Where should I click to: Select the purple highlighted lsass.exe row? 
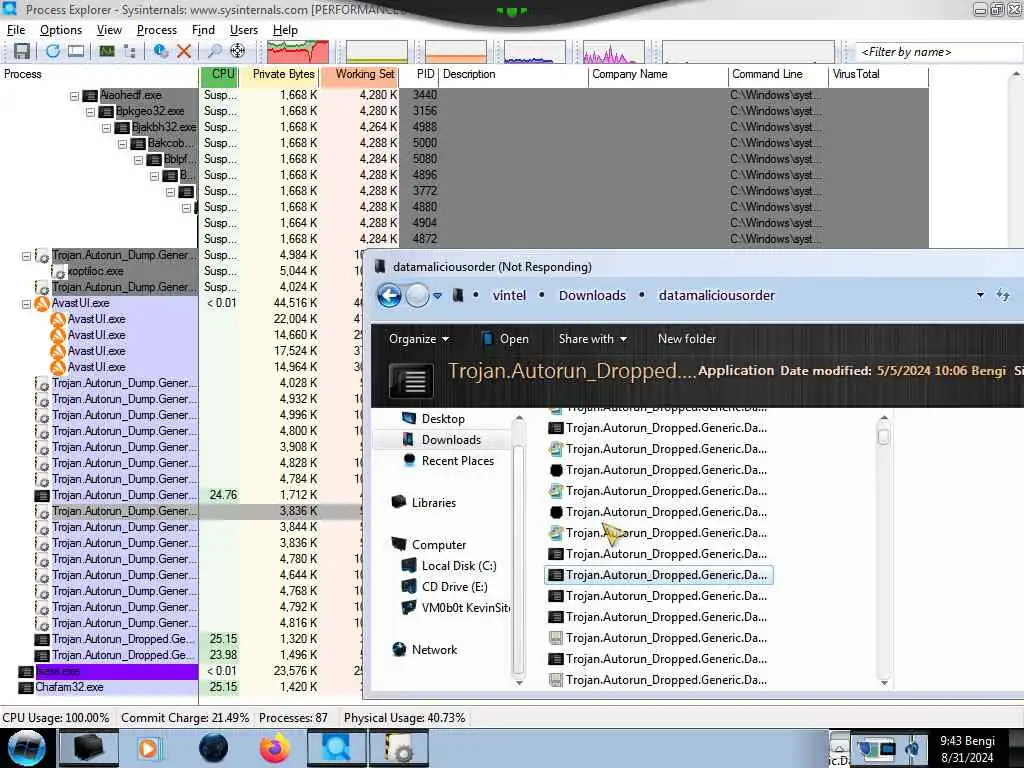point(116,671)
